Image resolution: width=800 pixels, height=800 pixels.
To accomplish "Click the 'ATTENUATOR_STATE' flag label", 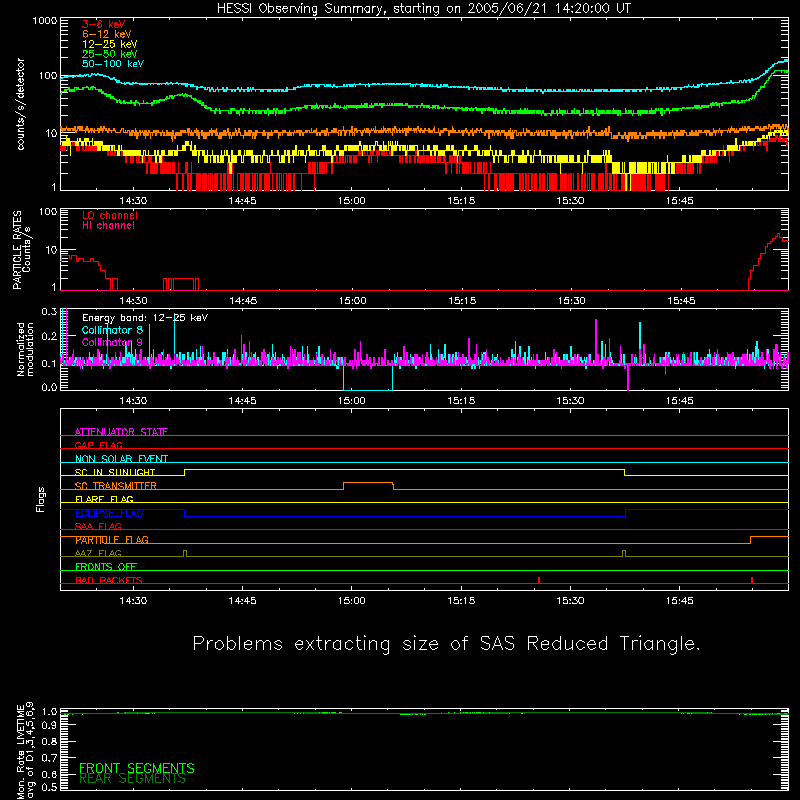I will (x=121, y=432).
